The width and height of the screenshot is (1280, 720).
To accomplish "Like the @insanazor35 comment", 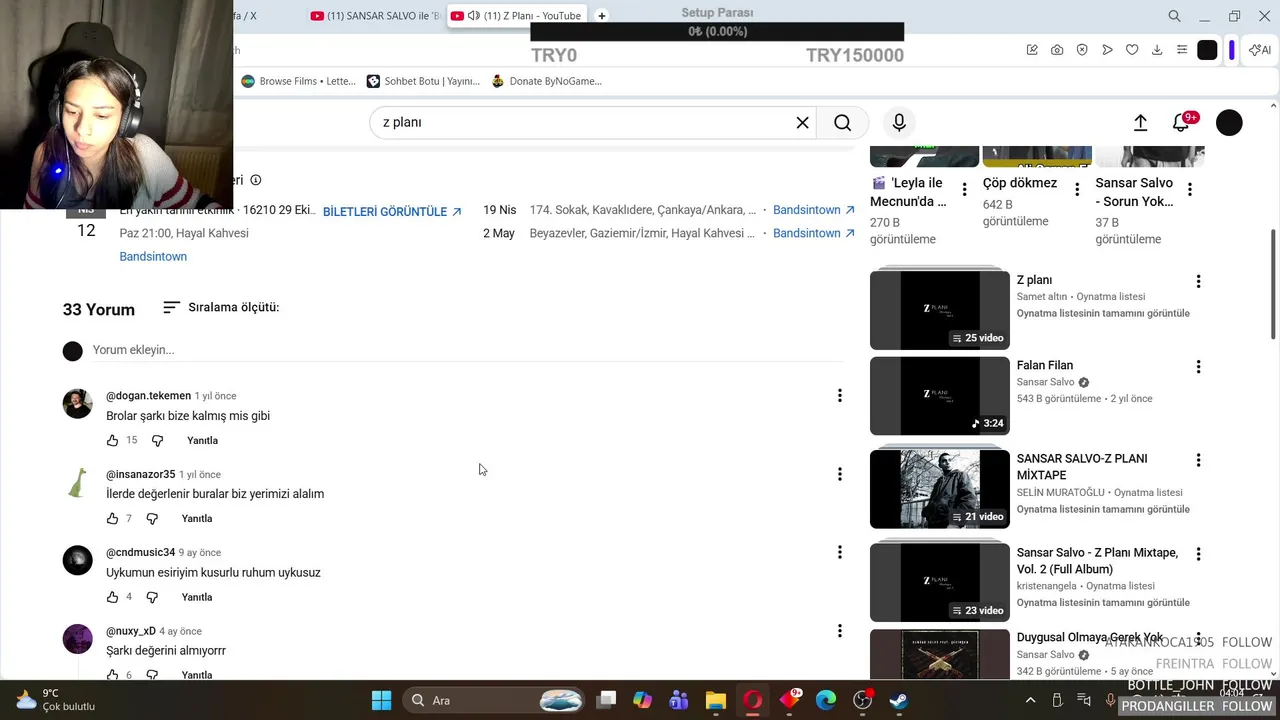I will coord(112,518).
